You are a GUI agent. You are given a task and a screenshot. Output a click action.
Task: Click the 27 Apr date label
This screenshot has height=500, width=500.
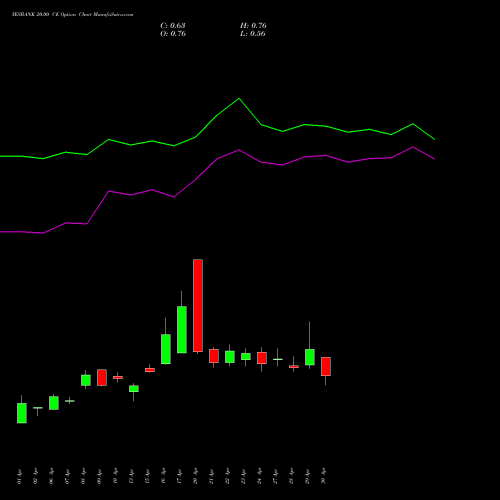275,476
